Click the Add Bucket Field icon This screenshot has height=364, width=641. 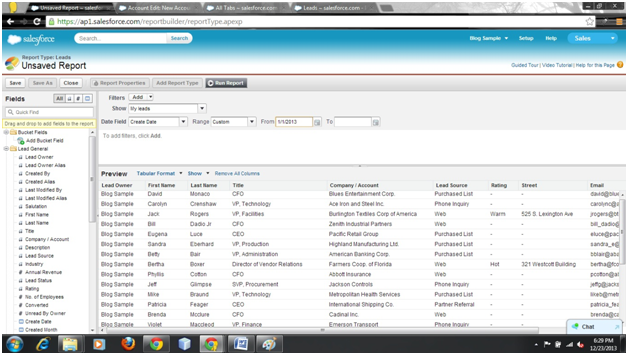coord(21,141)
